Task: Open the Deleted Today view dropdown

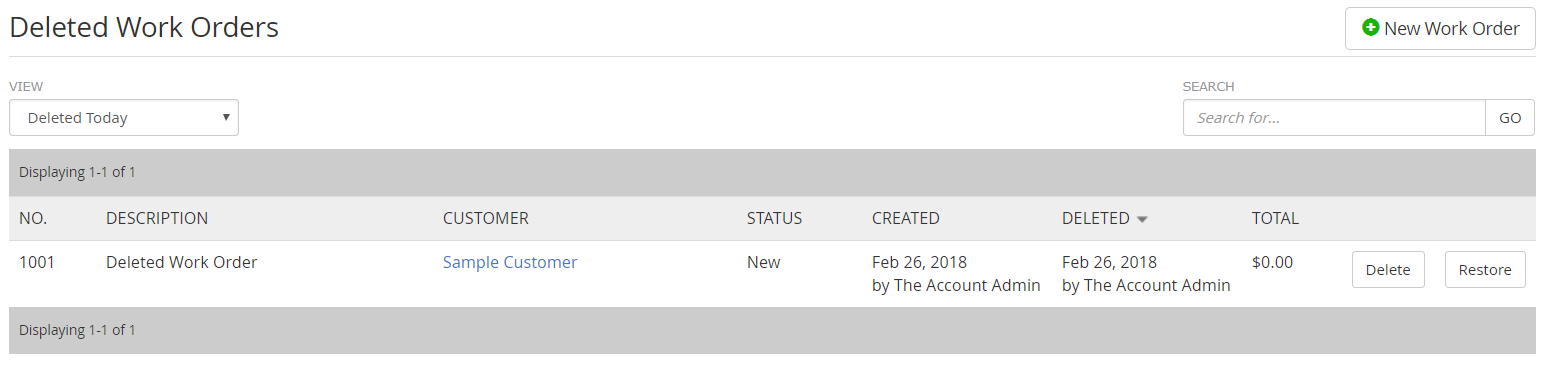Action: pos(124,118)
